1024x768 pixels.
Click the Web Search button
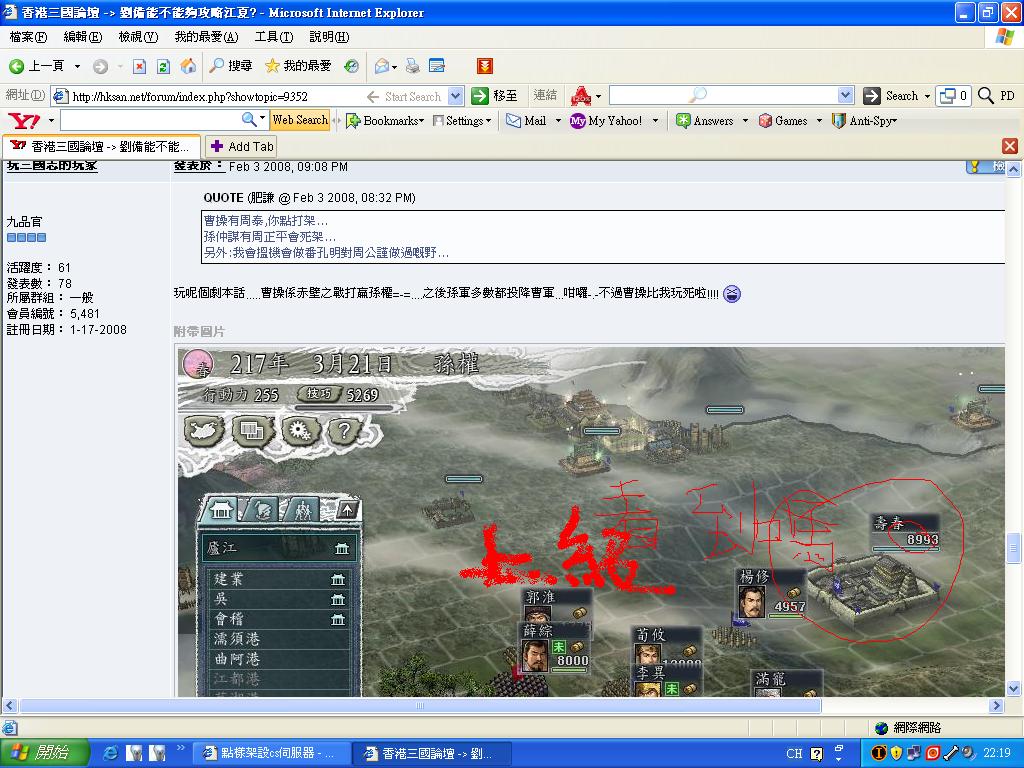(300, 120)
